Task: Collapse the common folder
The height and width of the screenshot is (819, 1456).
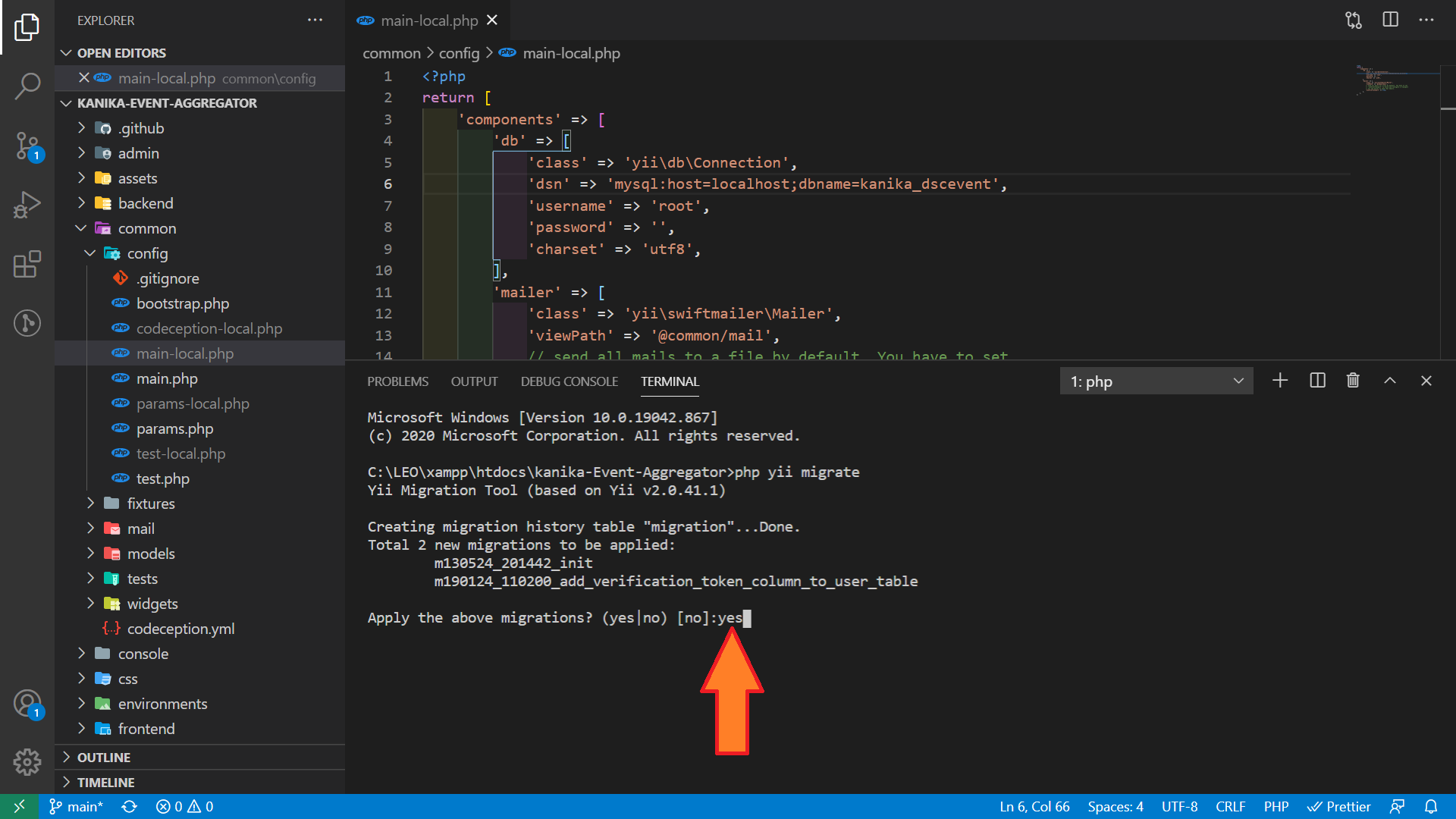Action: click(201, 228)
